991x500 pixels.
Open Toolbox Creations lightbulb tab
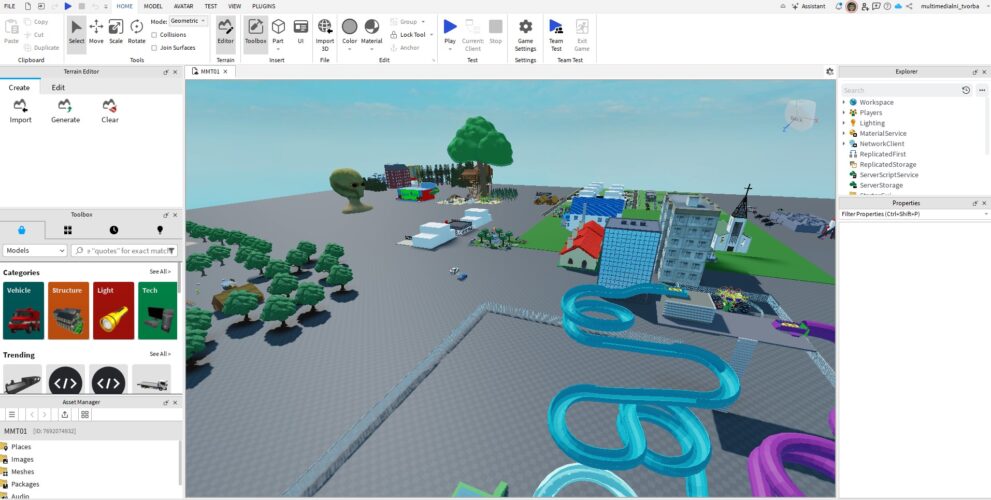(x=159, y=230)
